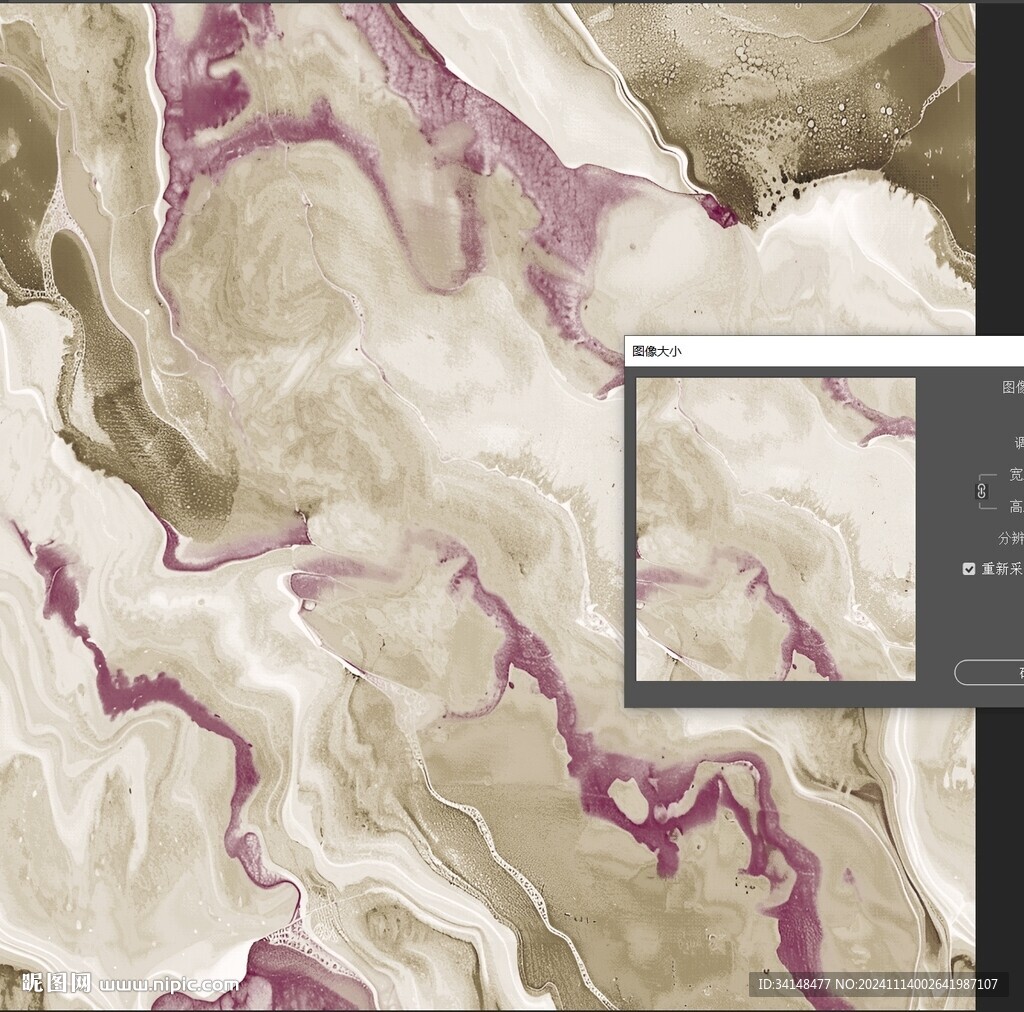1024x1012 pixels.
Task: Click the 昵图网 logo watermark
Action: (x=56, y=983)
